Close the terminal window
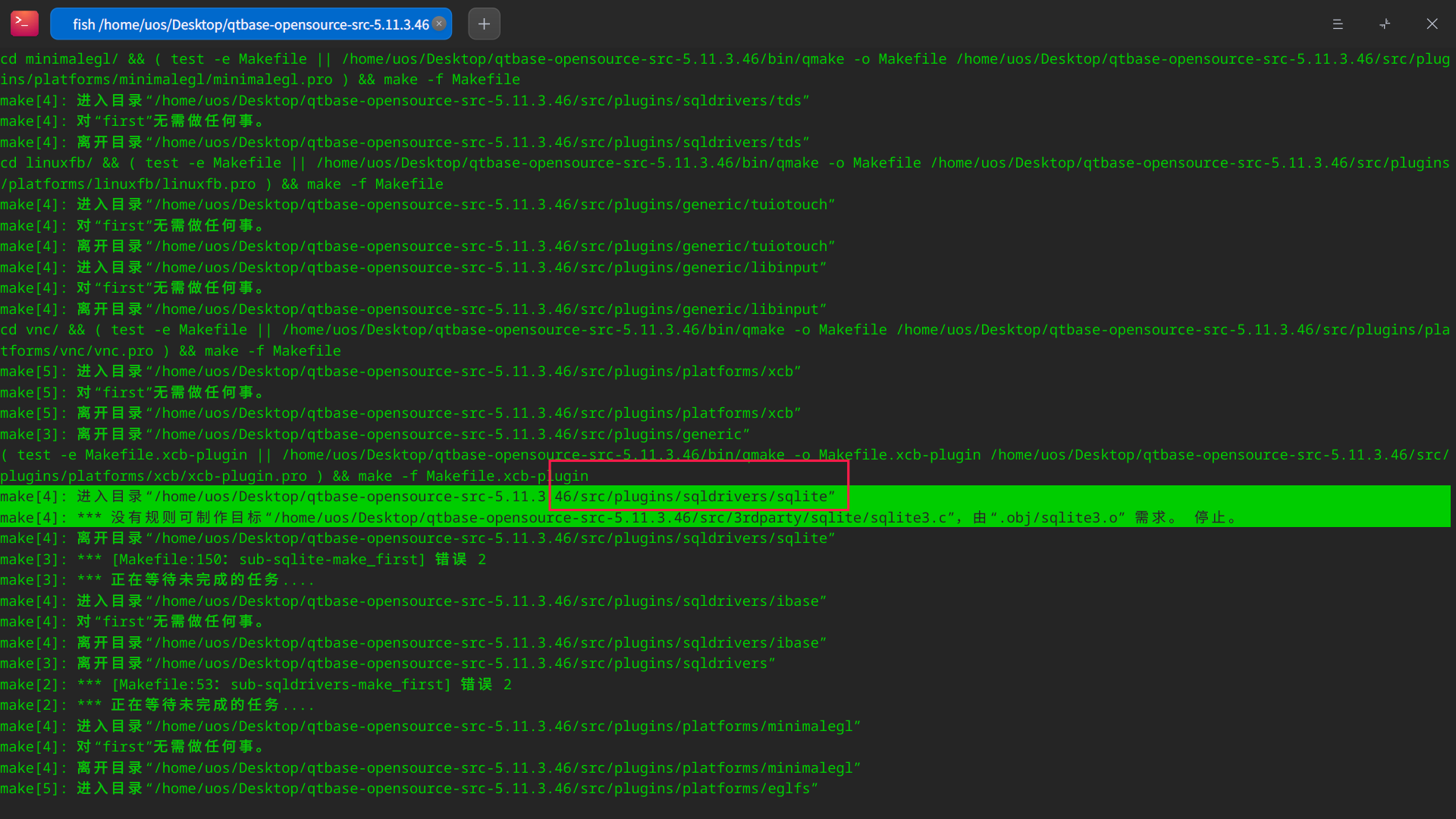The image size is (1456, 819). [1432, 24]
